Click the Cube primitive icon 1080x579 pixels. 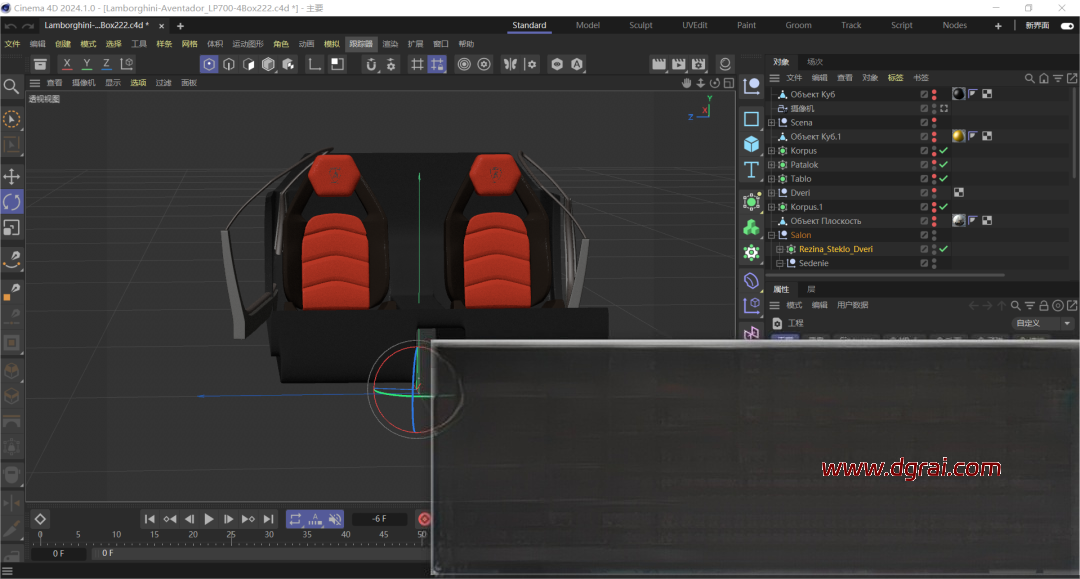click(751, 144)
